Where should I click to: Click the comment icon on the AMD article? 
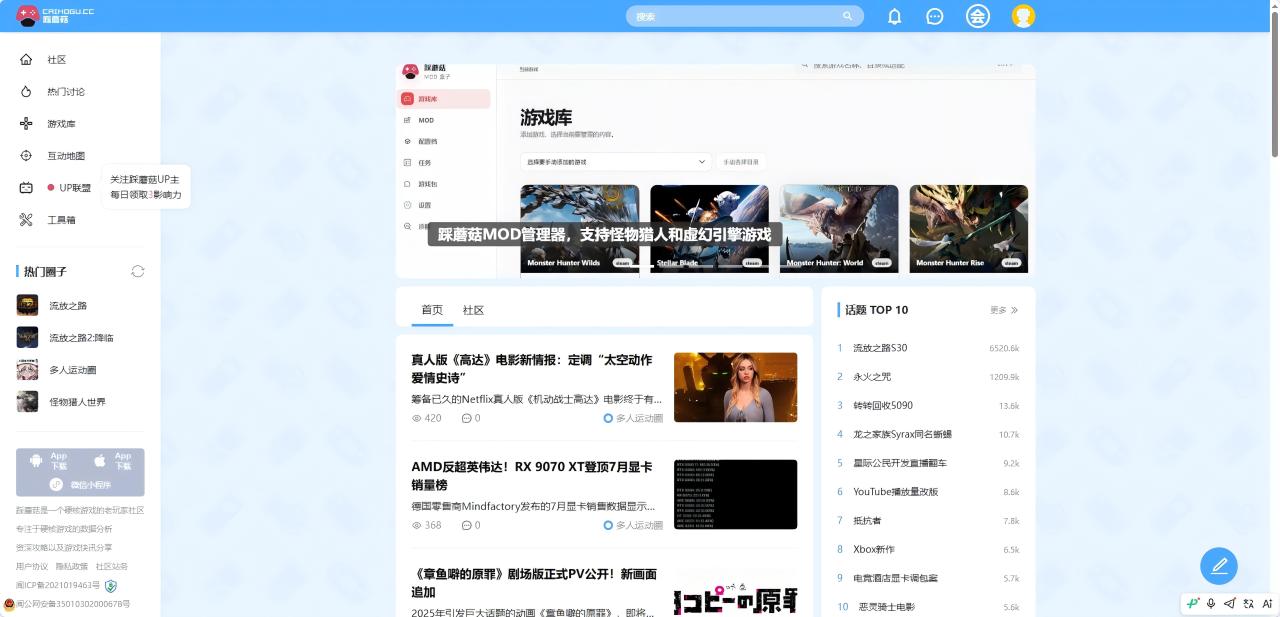(466, 525)
